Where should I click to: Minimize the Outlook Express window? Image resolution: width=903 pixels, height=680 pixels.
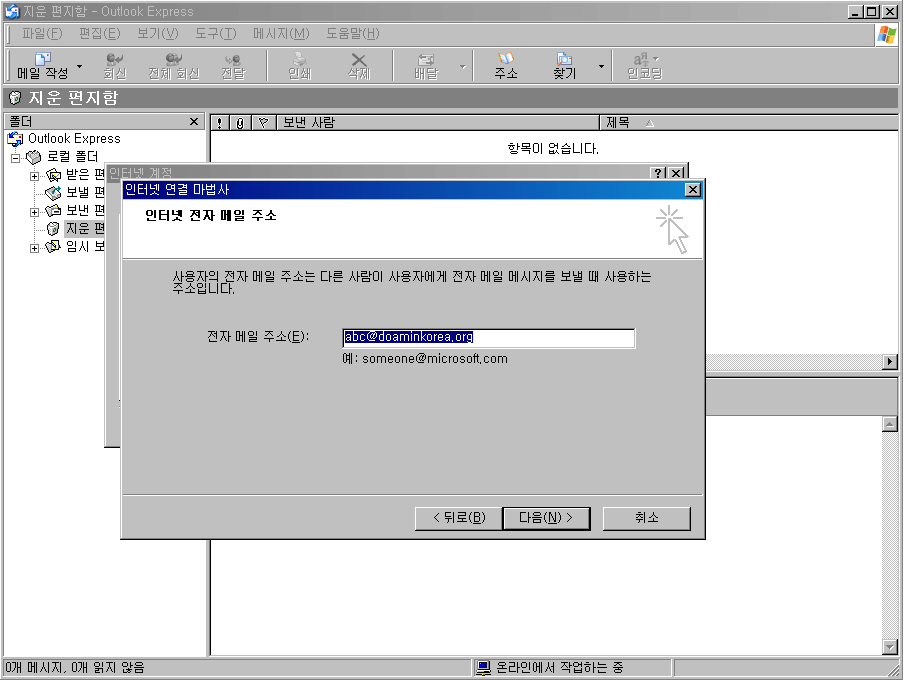[x=856, y=12]
